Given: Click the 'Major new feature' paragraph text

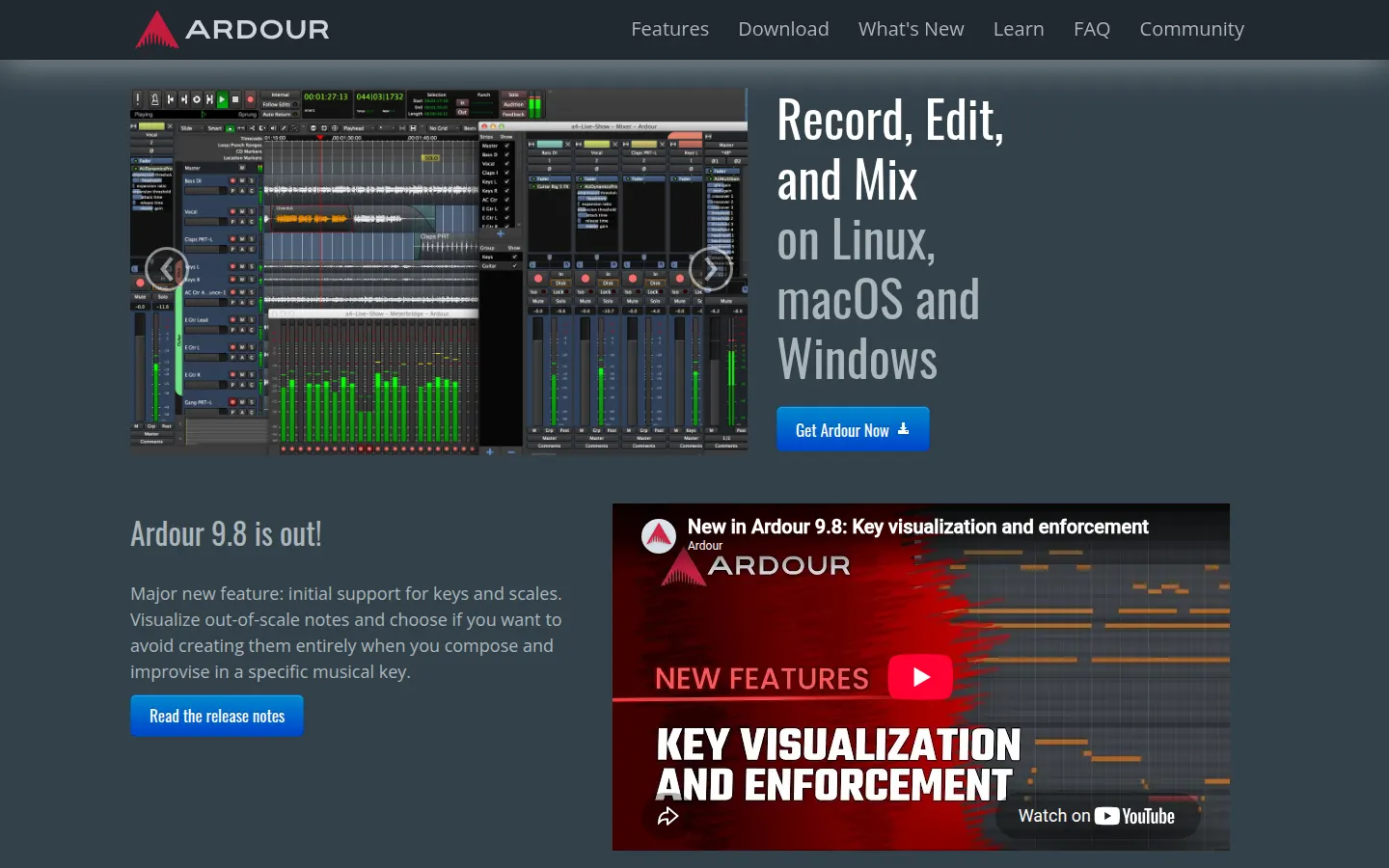Looking at the screenshot, I should pos(346,633).
